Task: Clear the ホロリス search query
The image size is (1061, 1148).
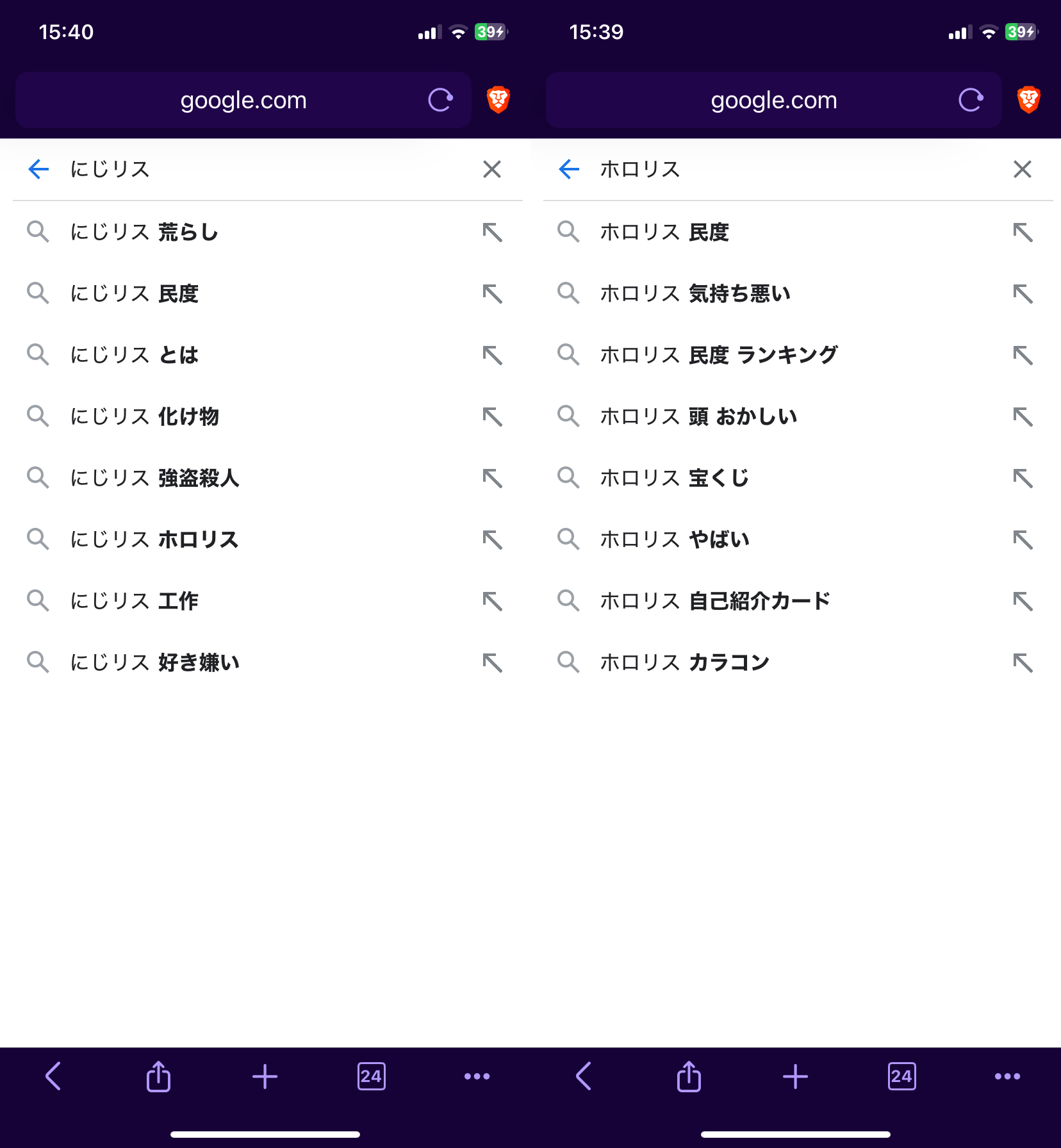Action: tap(1022, 169)
